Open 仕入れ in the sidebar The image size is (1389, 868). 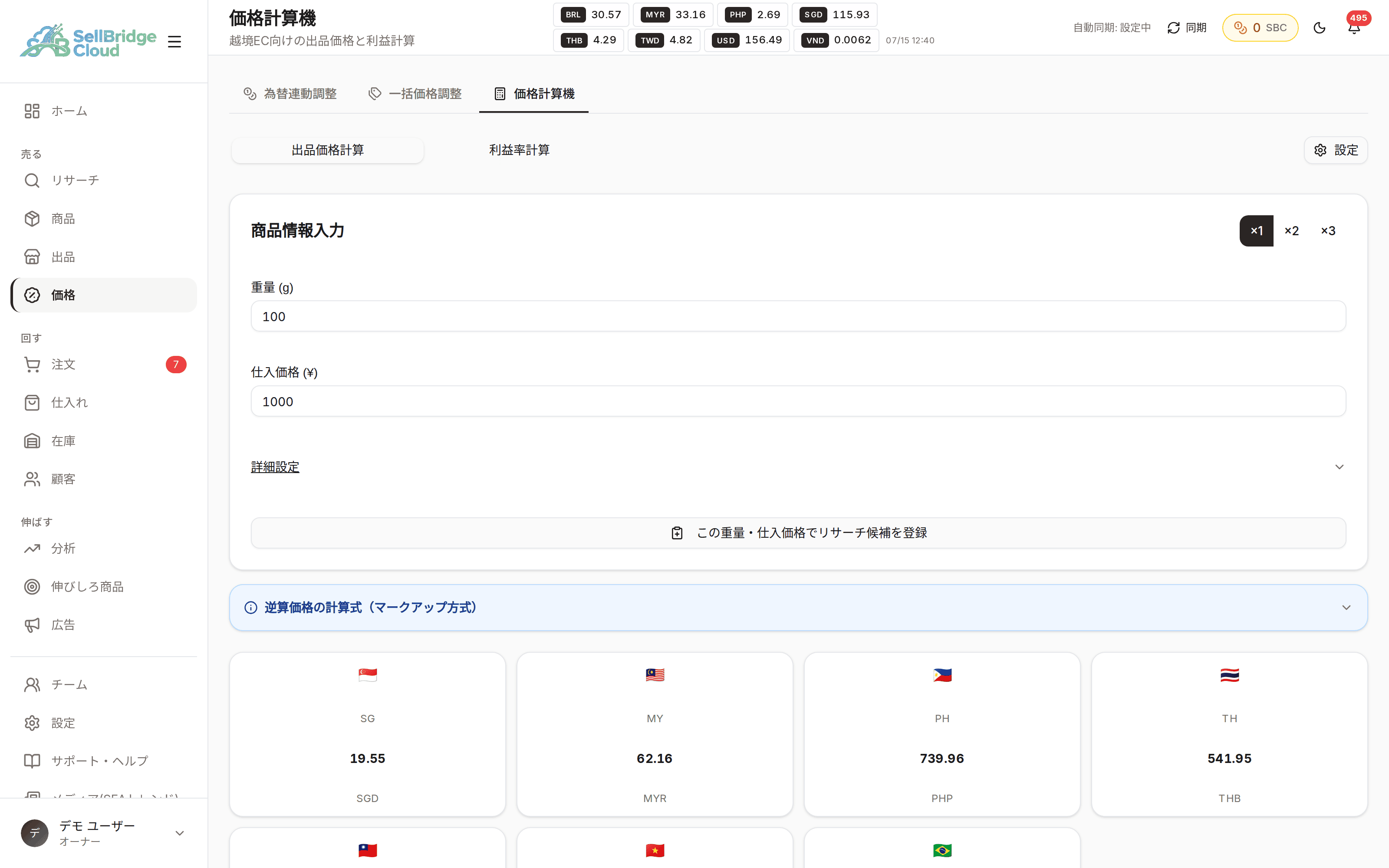point(103,402)
